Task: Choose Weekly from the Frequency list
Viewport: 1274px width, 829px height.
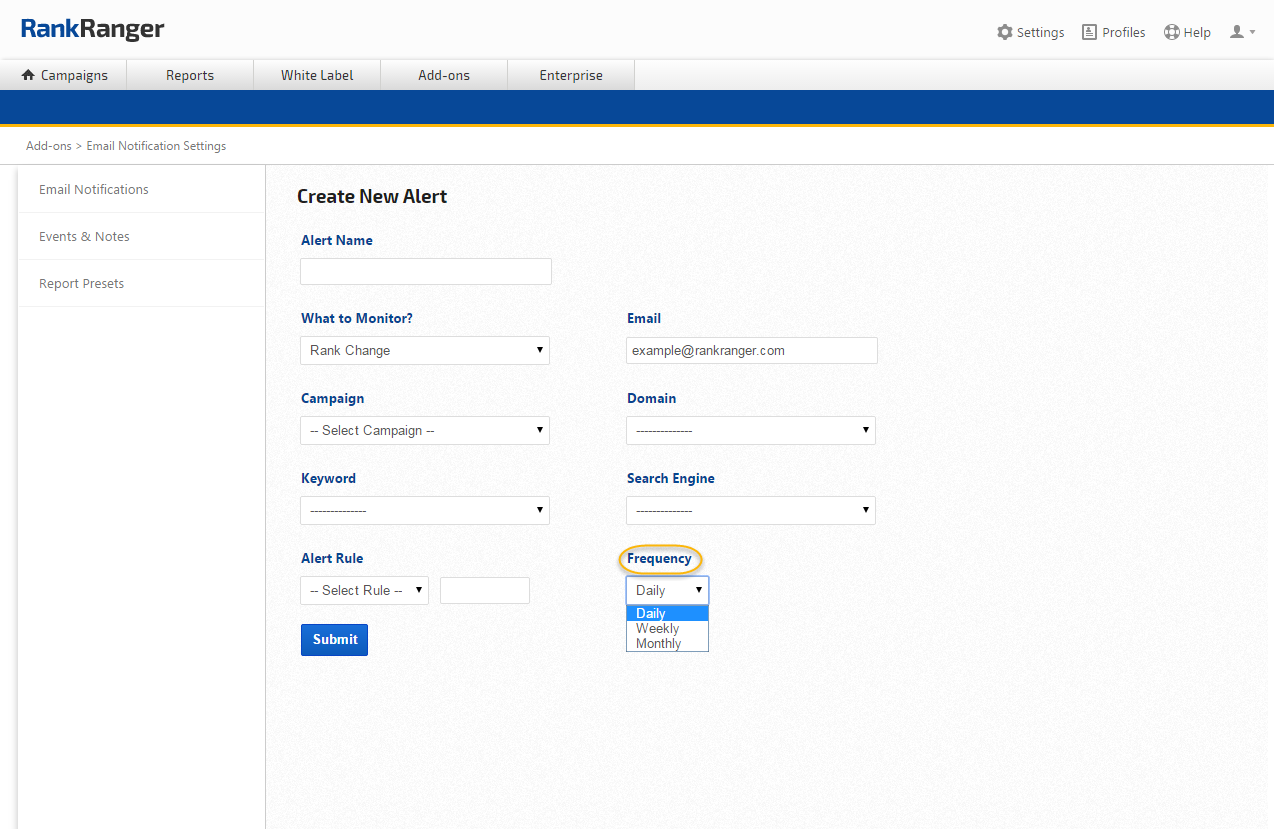Action: pyautogui.click(x=658, y=629)
